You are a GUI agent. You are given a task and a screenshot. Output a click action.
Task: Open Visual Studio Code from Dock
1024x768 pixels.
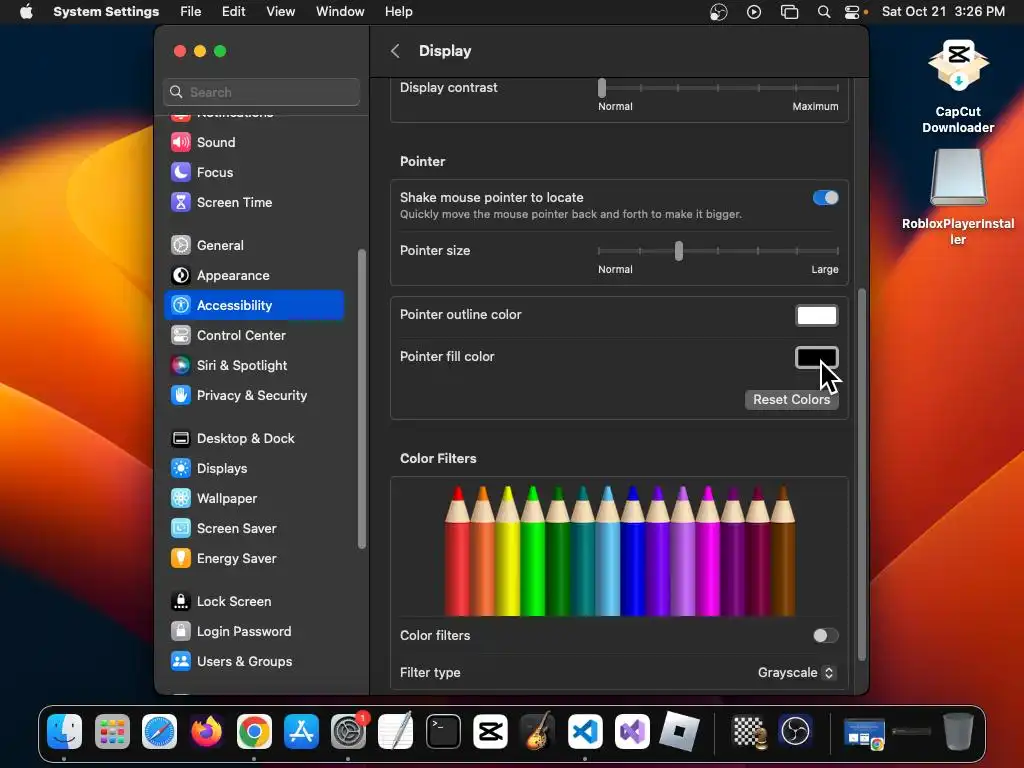click(x=585, y=731)
